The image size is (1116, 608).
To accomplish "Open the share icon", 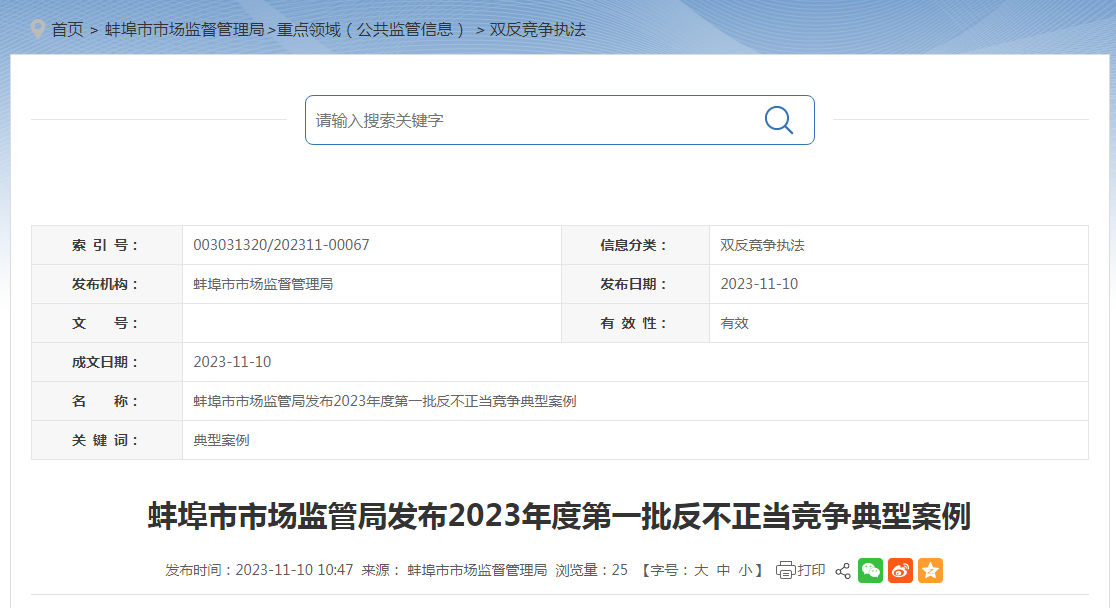I will 843,571.
